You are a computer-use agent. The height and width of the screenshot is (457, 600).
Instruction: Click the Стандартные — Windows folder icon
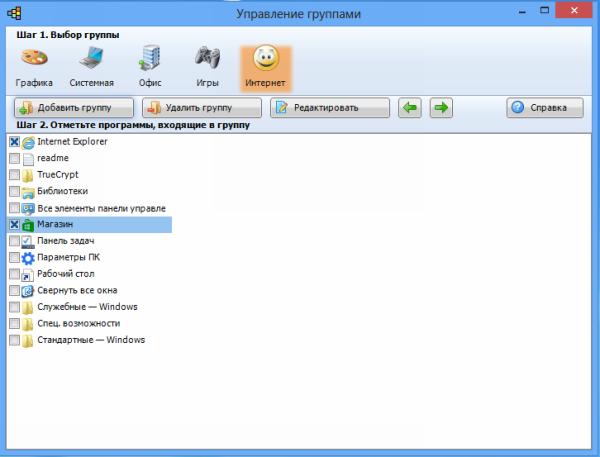(28, 341)
